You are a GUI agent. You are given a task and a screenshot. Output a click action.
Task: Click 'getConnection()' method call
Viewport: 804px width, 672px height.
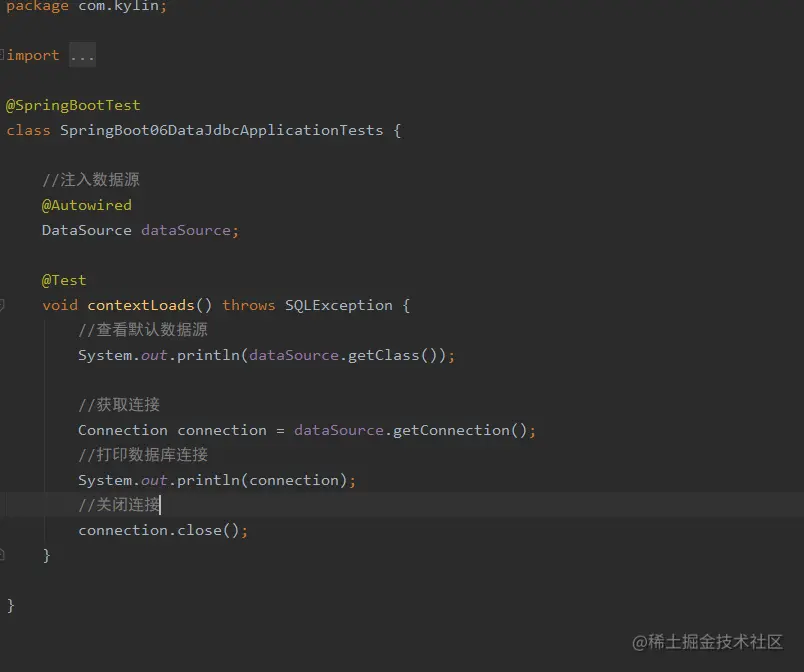460,430
